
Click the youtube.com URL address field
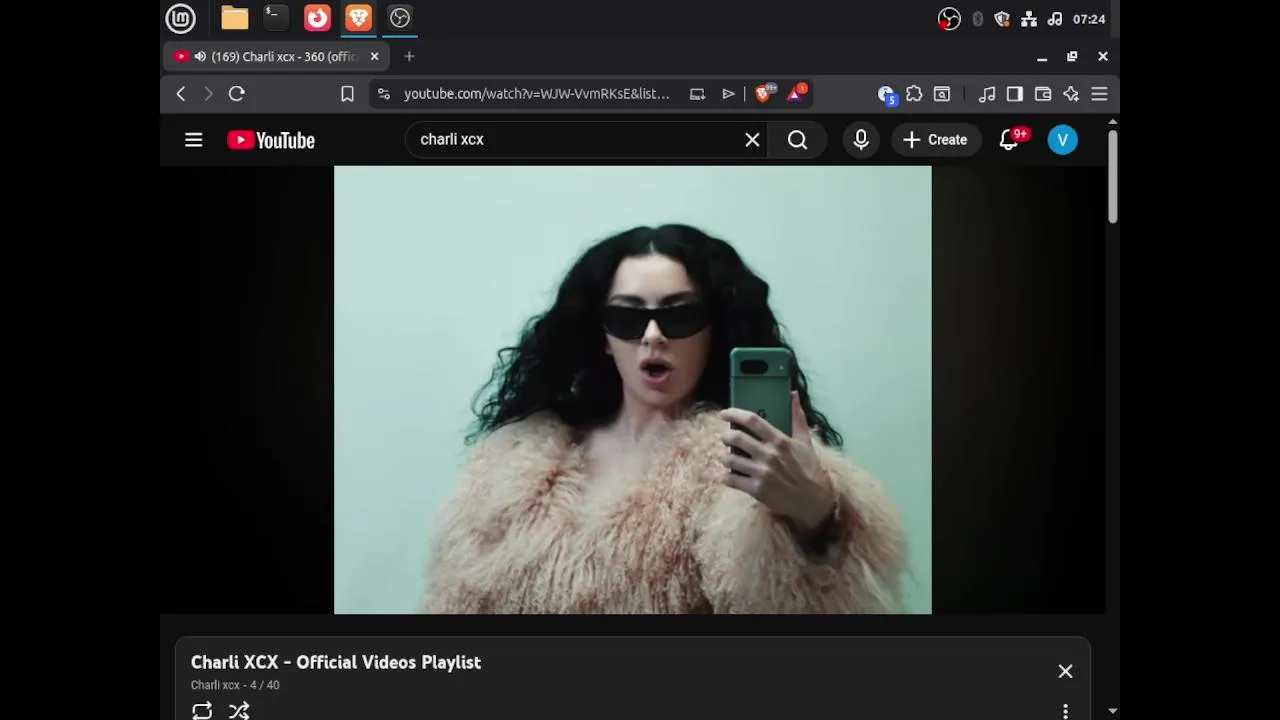click(537, 94)
